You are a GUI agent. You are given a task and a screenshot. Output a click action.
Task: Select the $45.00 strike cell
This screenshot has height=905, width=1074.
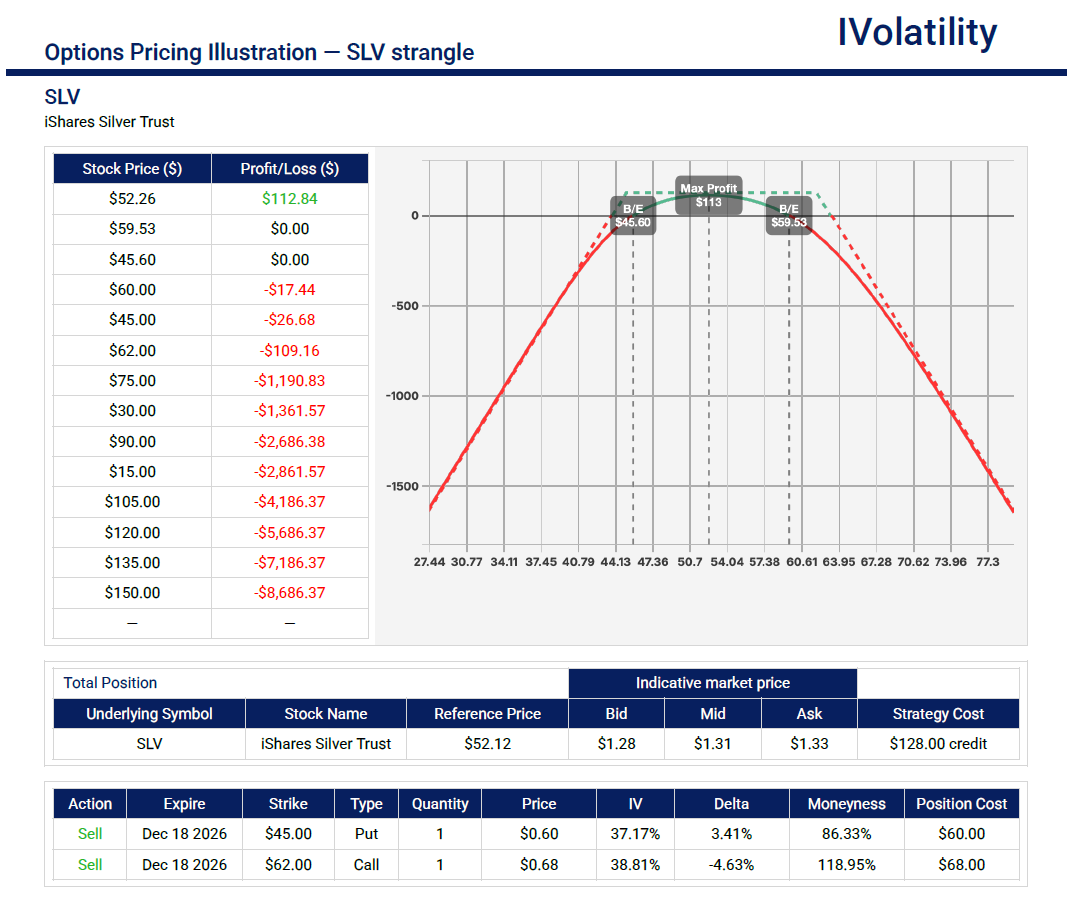[288, 834]
